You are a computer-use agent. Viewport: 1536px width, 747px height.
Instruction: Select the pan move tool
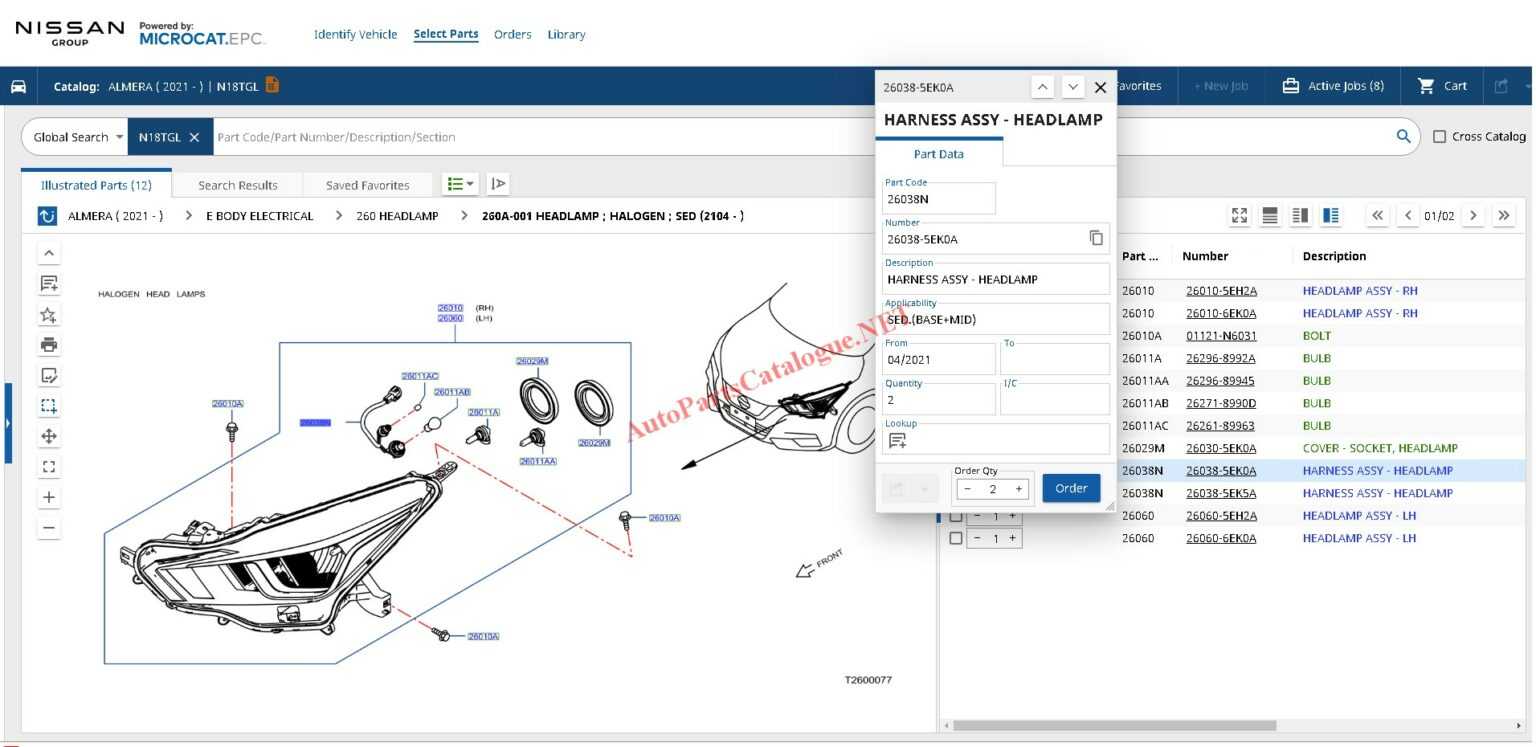[x=49, y=436]
